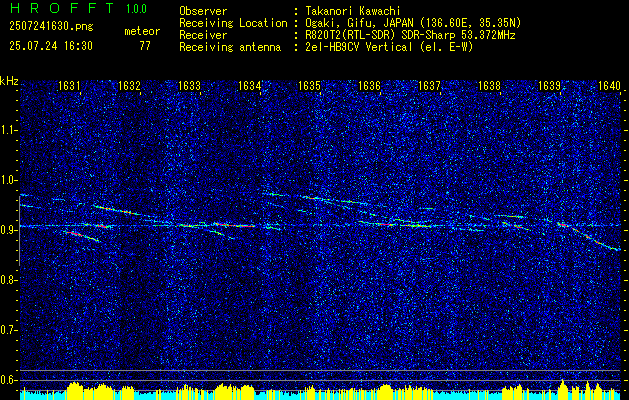Click the Receiving antenna label
Viewport: 629px width, 400px height.
(230, 47)
